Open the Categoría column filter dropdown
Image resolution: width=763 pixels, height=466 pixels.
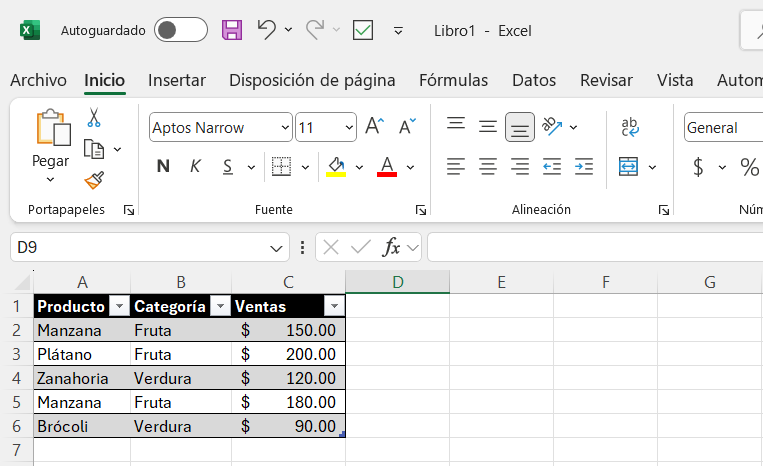(x=220, y=306)
